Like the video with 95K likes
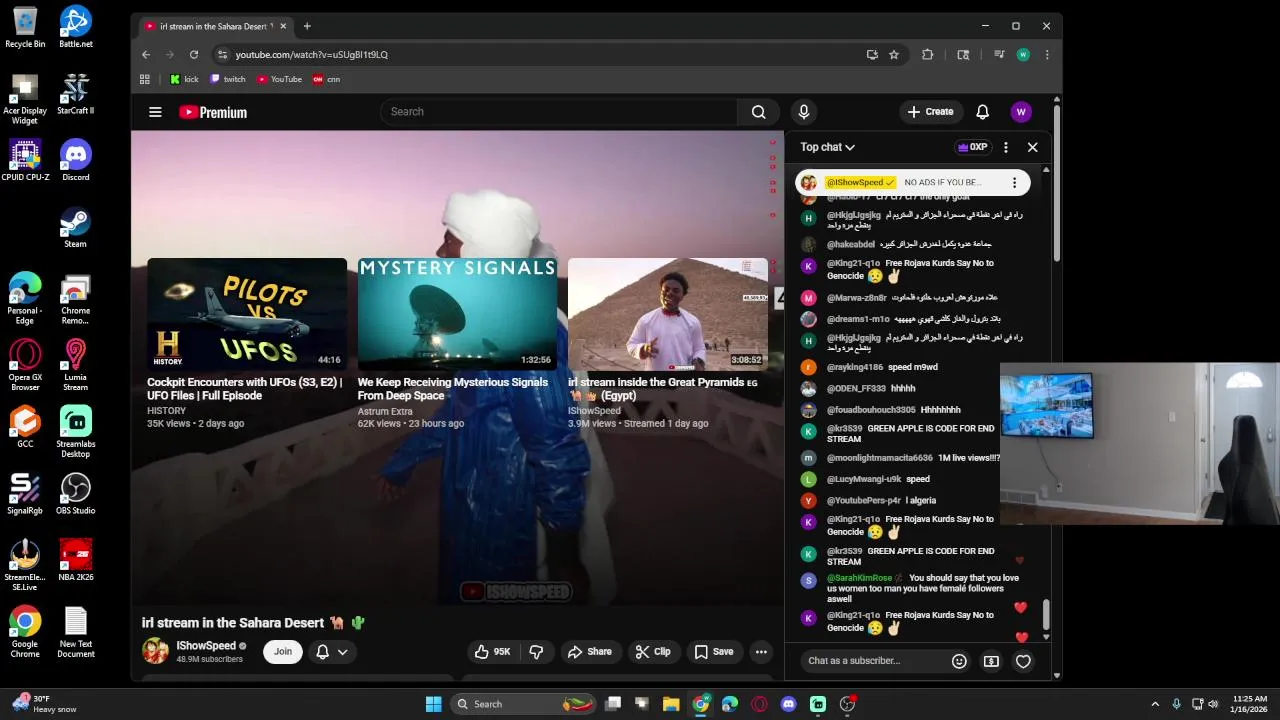Viewport: 1280px width, 720px height. coord(492,652)
